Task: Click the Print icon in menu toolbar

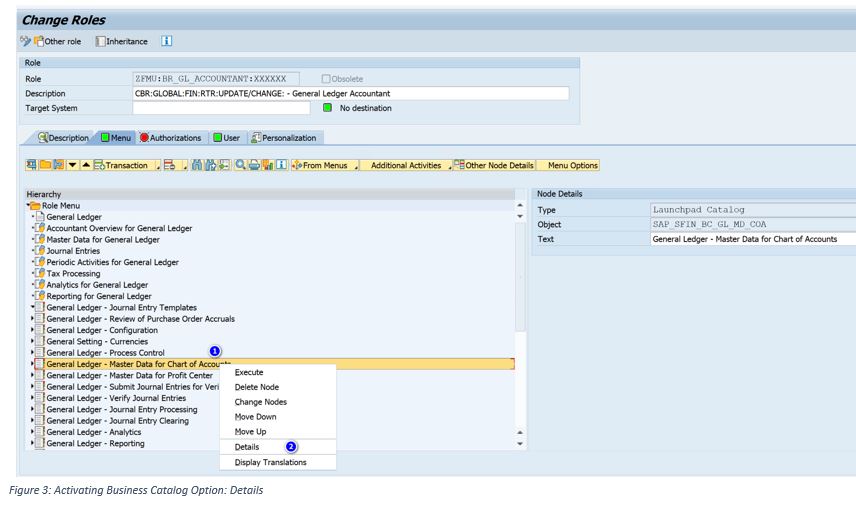Action: [x=254, y=165]
